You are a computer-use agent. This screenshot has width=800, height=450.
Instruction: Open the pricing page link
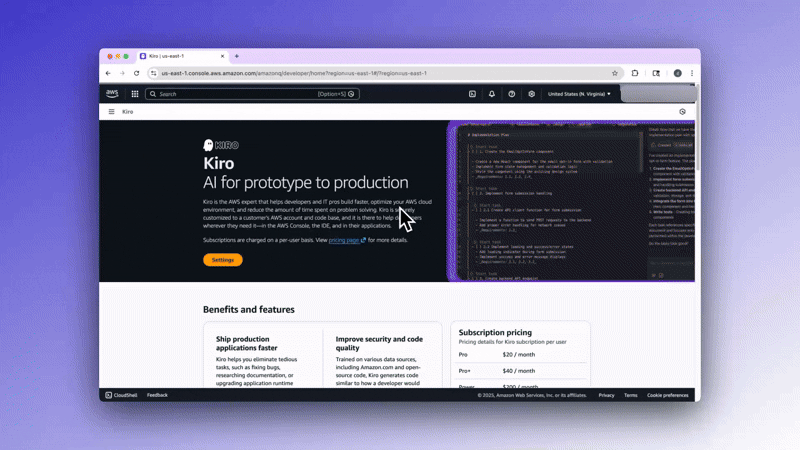[347, 240]
